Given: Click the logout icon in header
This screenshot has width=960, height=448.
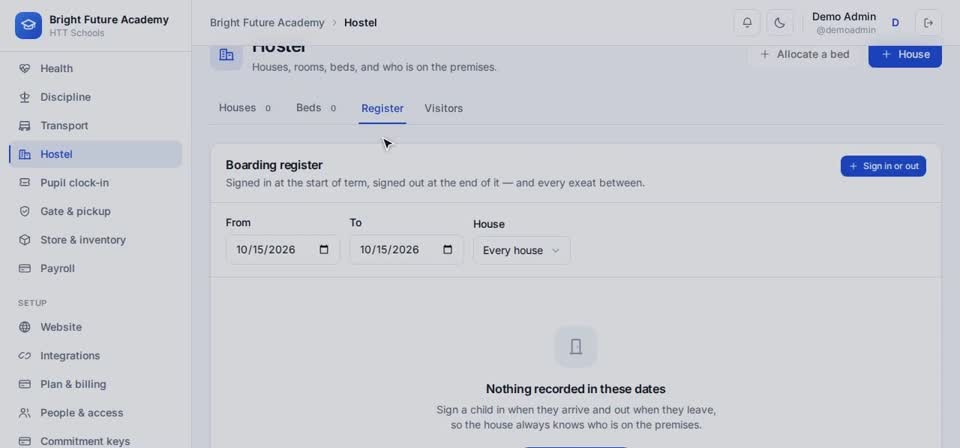Looking at the screenshot, I should (928, 23).
